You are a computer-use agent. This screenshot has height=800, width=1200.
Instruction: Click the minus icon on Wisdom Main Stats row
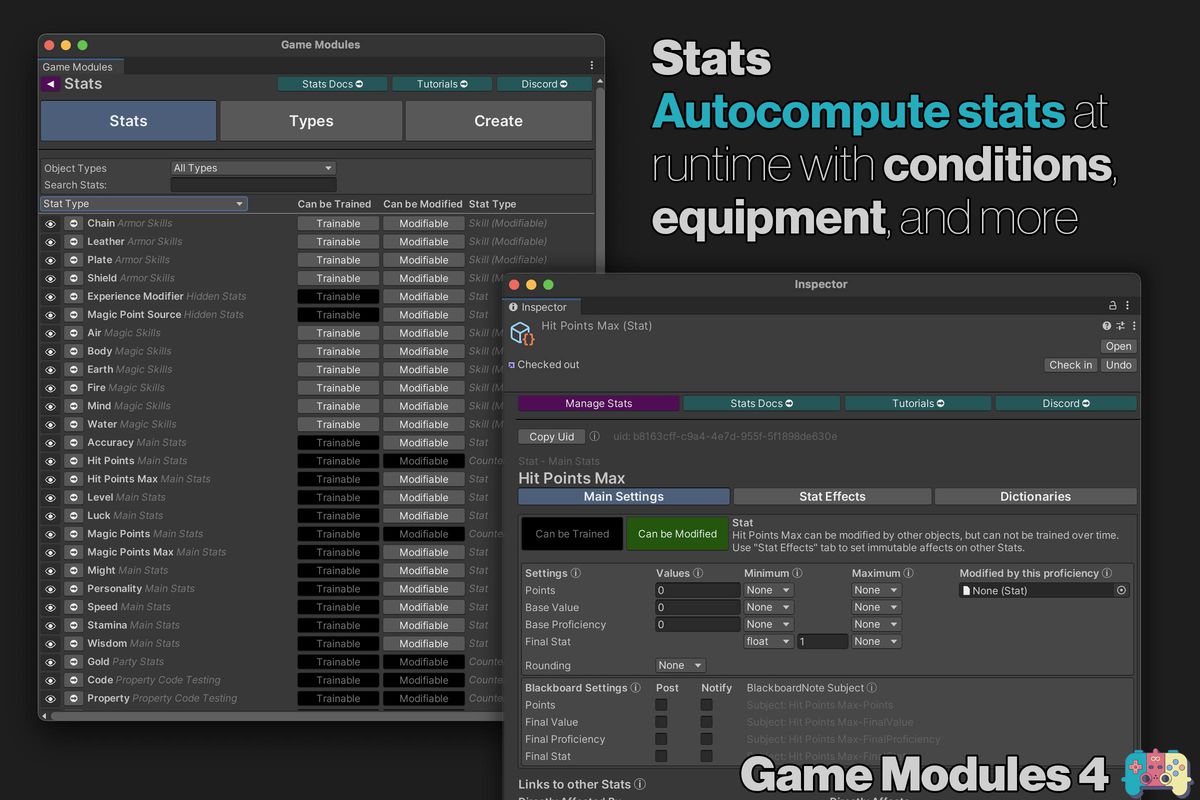(x=73, y=644)
